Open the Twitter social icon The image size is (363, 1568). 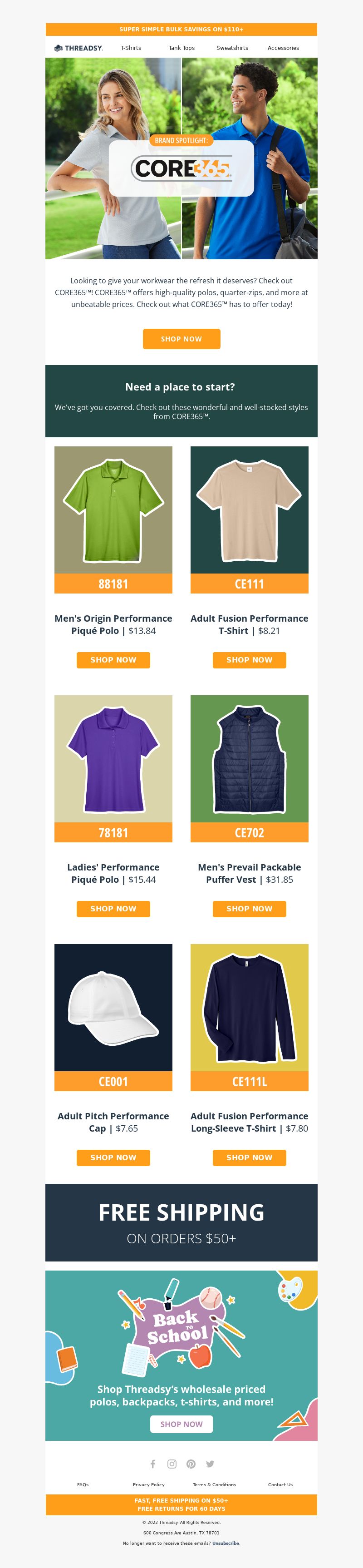pos(210,1464)
